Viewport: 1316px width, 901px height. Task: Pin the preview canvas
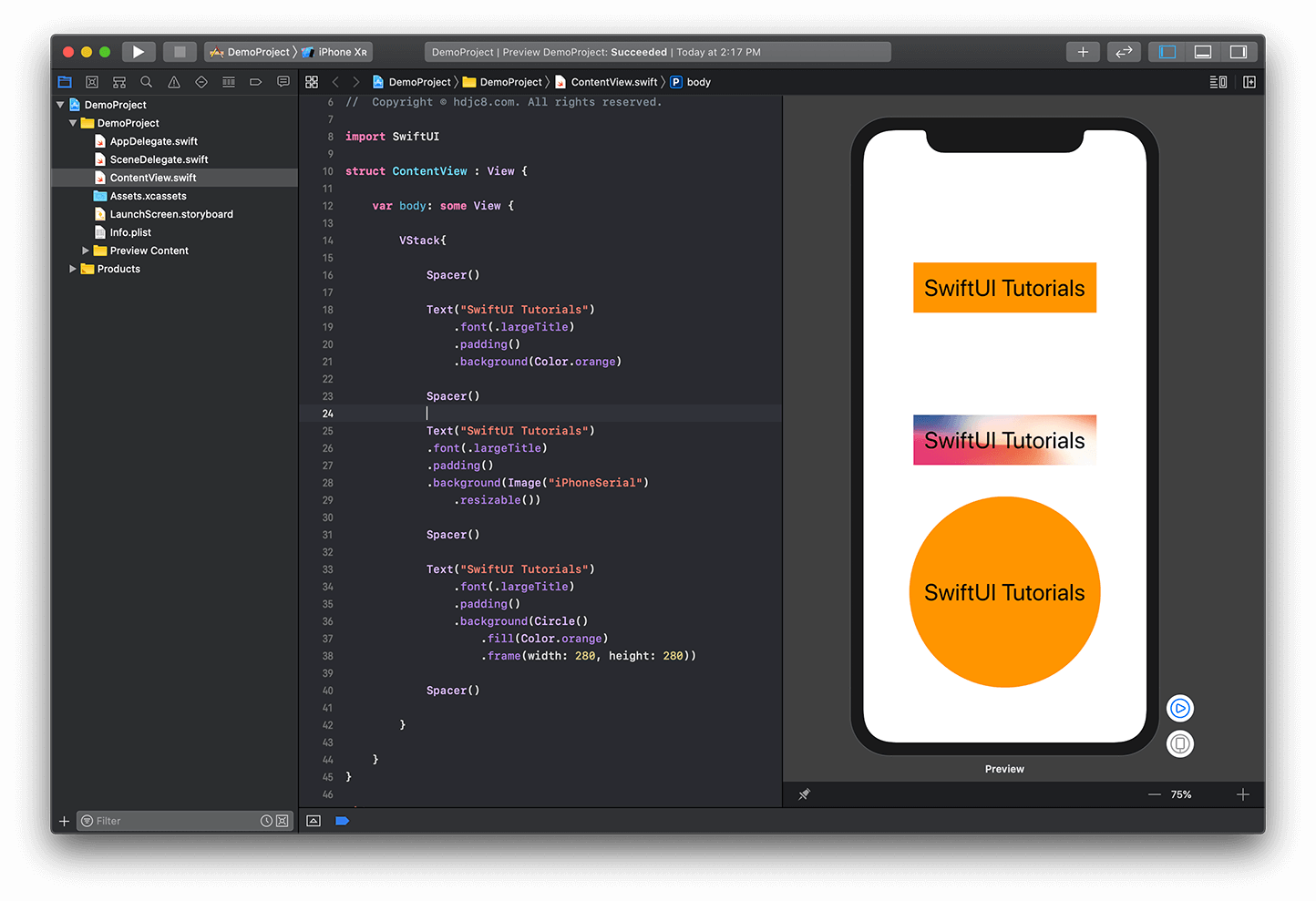[804, 794]
